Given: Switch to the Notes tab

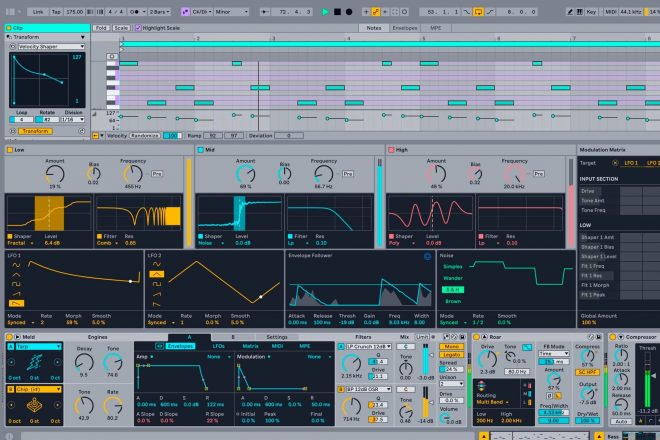Looking at the screenshot, I should [374, 28].
